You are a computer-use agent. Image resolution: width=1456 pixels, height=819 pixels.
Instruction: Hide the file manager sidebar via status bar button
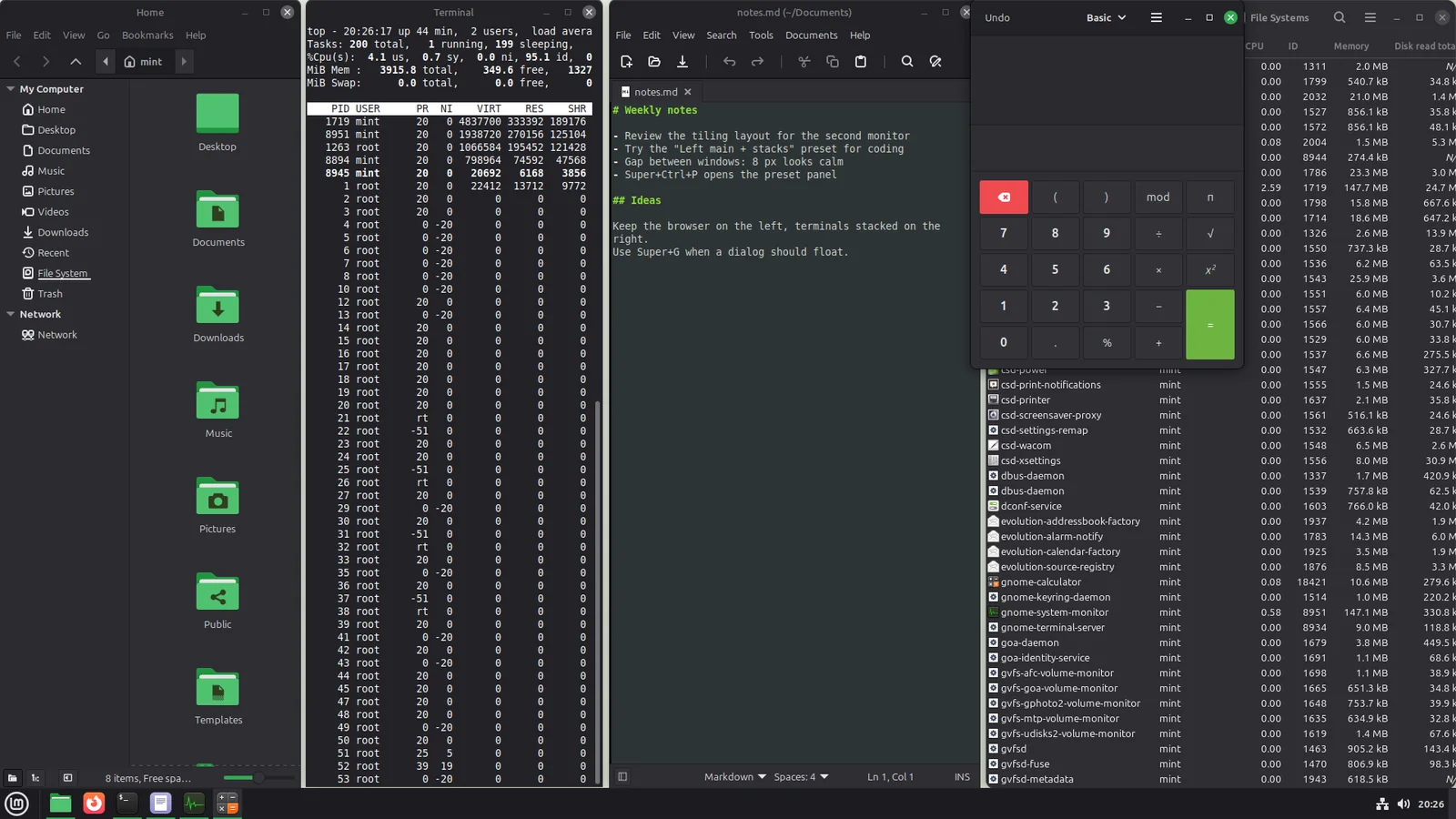pyautogui.click(x=67, y=778)
